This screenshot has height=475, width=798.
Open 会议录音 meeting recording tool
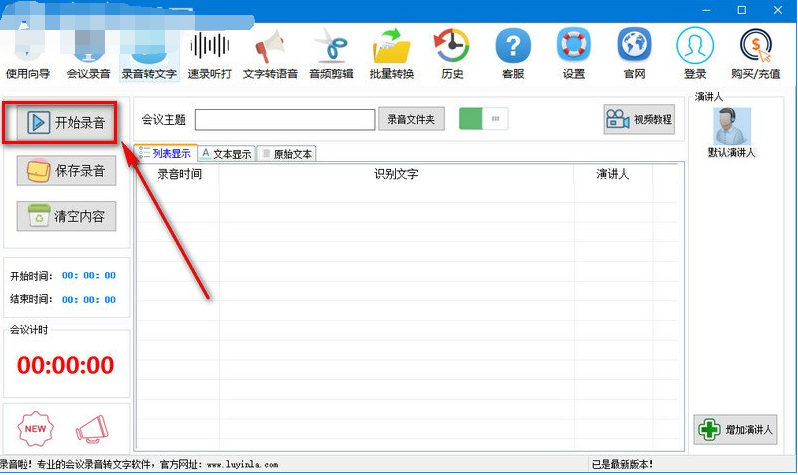[89, 55]
